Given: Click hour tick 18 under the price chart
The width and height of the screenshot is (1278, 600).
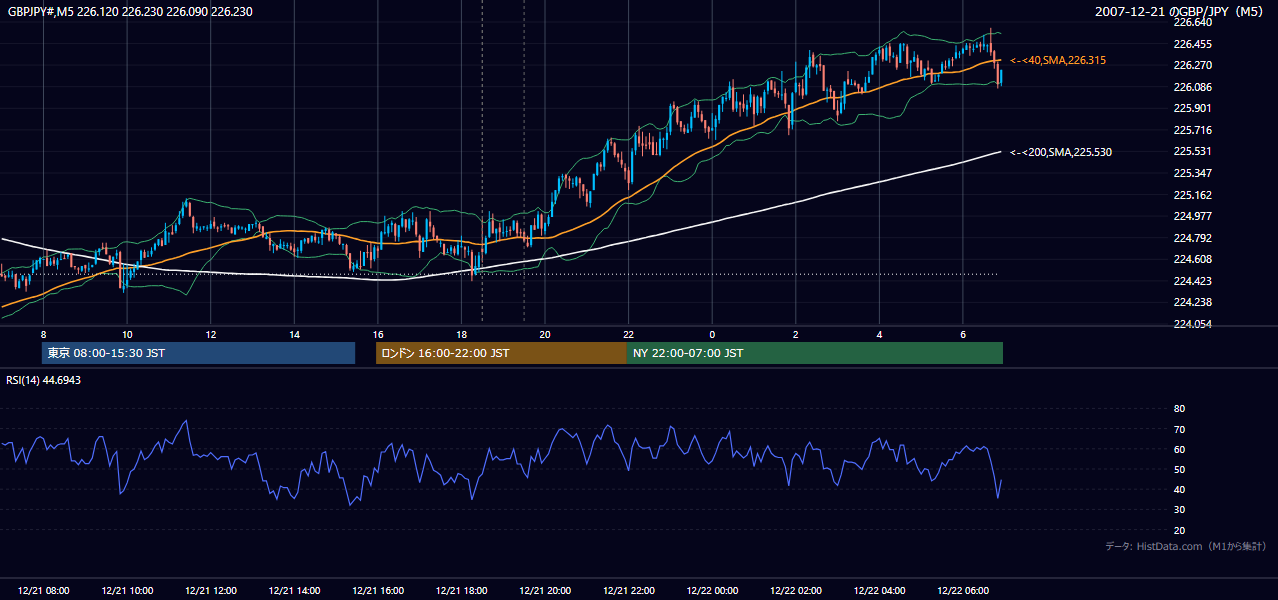Looking at the screenshot, I should point(461,333).
